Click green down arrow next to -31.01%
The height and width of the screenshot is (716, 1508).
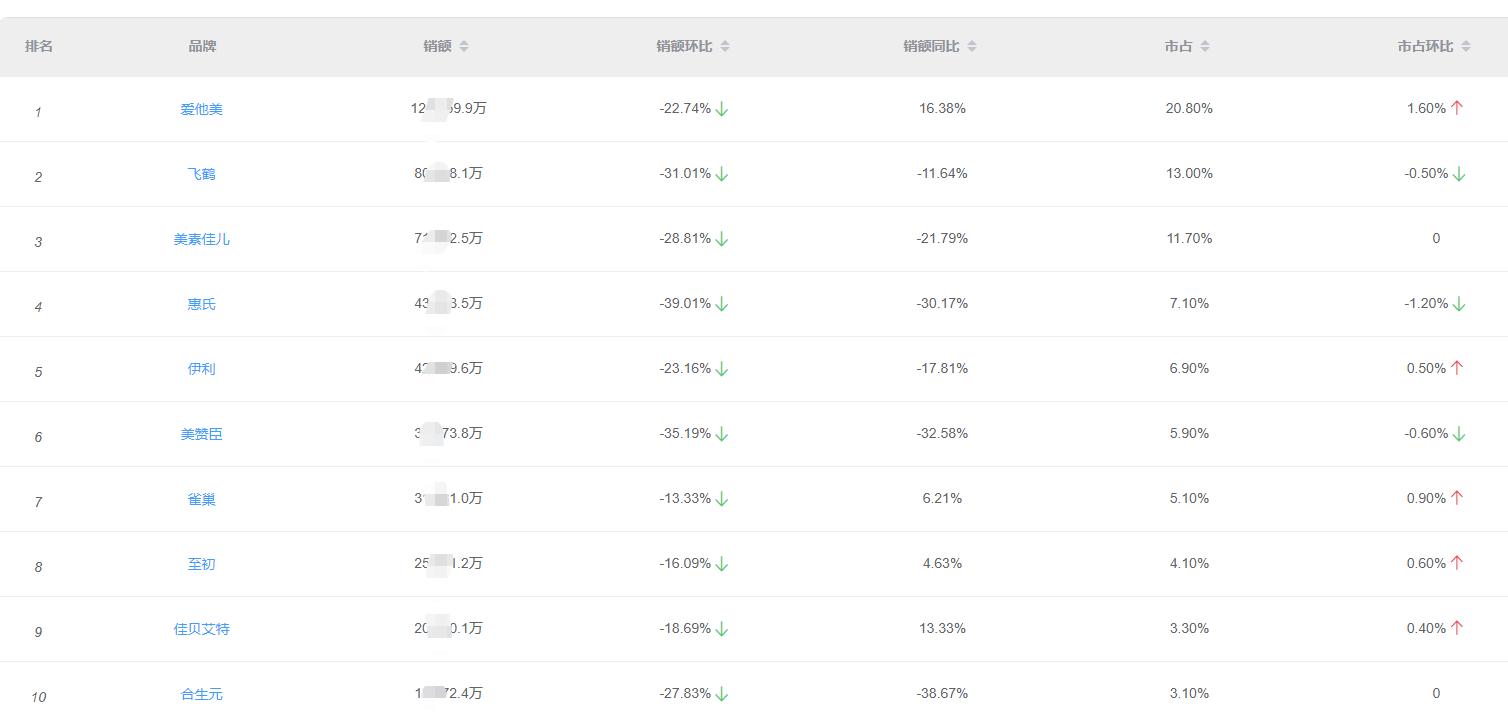(x=722, y=174)
